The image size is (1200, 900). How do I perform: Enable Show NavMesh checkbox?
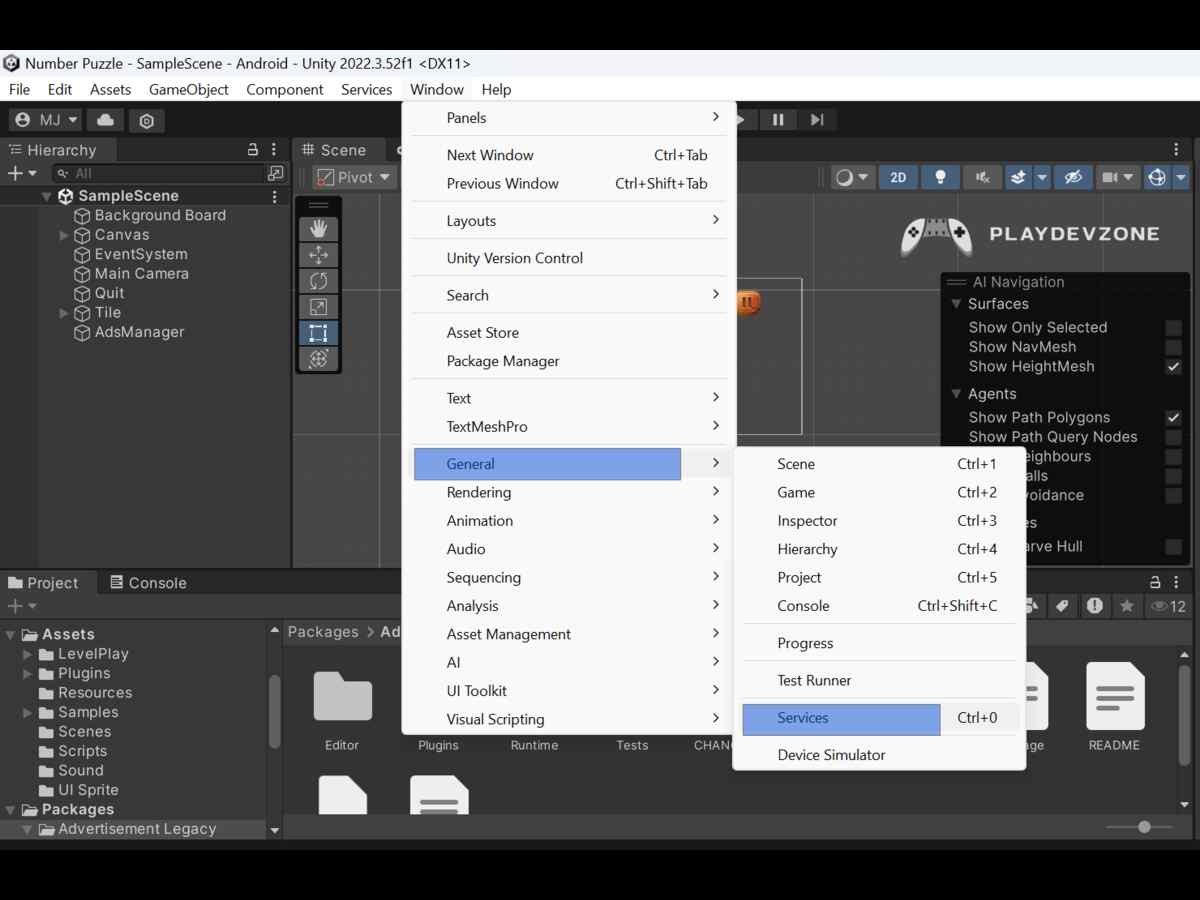pyautogui.click(x=1173, y=347)
